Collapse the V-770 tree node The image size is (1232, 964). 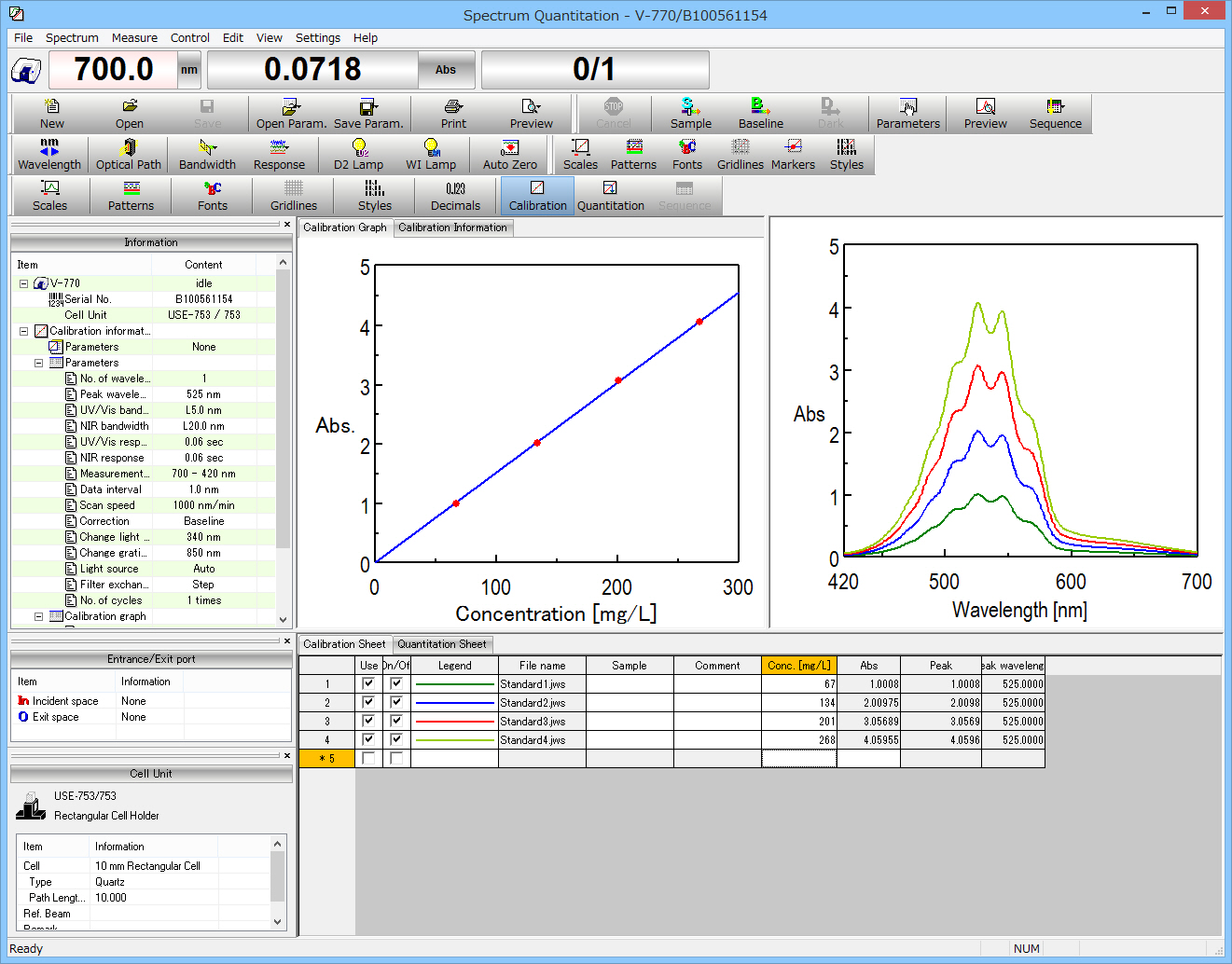pos(24,283)
